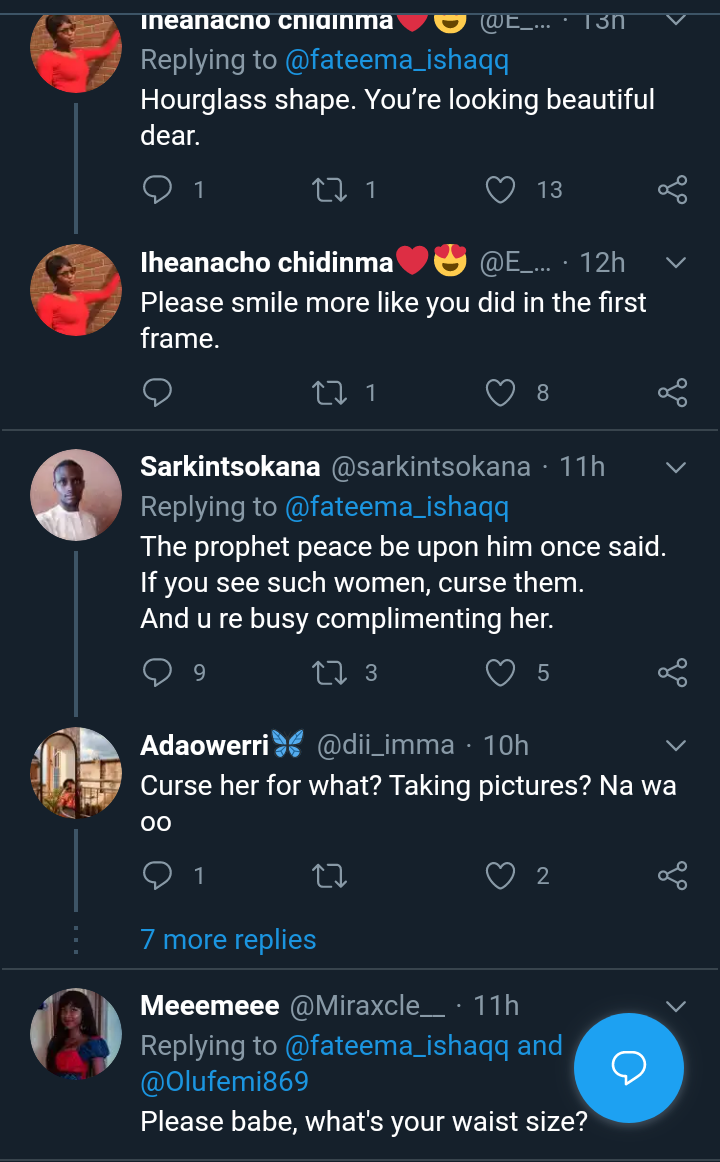This screenshot has height=1162, width=720.
Task: Share the "Hourglass shape" tweet
Action: pyautogui.click(x=673, y=190)
